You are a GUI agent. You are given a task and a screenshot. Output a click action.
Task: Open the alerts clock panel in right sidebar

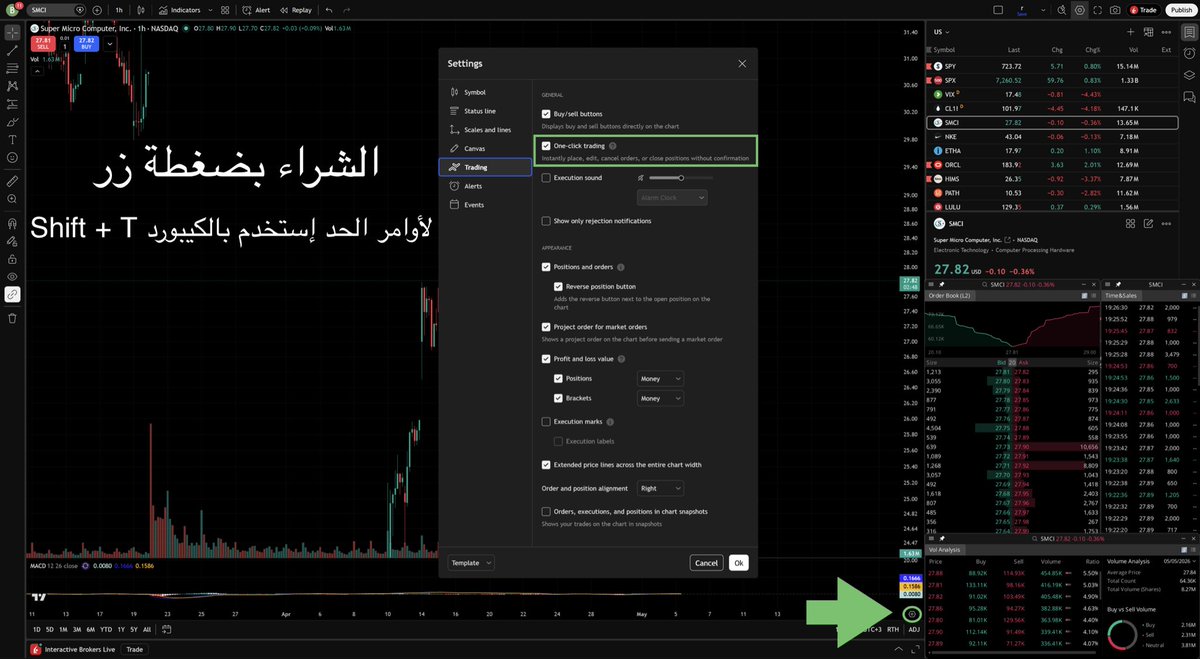pyautogui.click(x=1188, y=51)
